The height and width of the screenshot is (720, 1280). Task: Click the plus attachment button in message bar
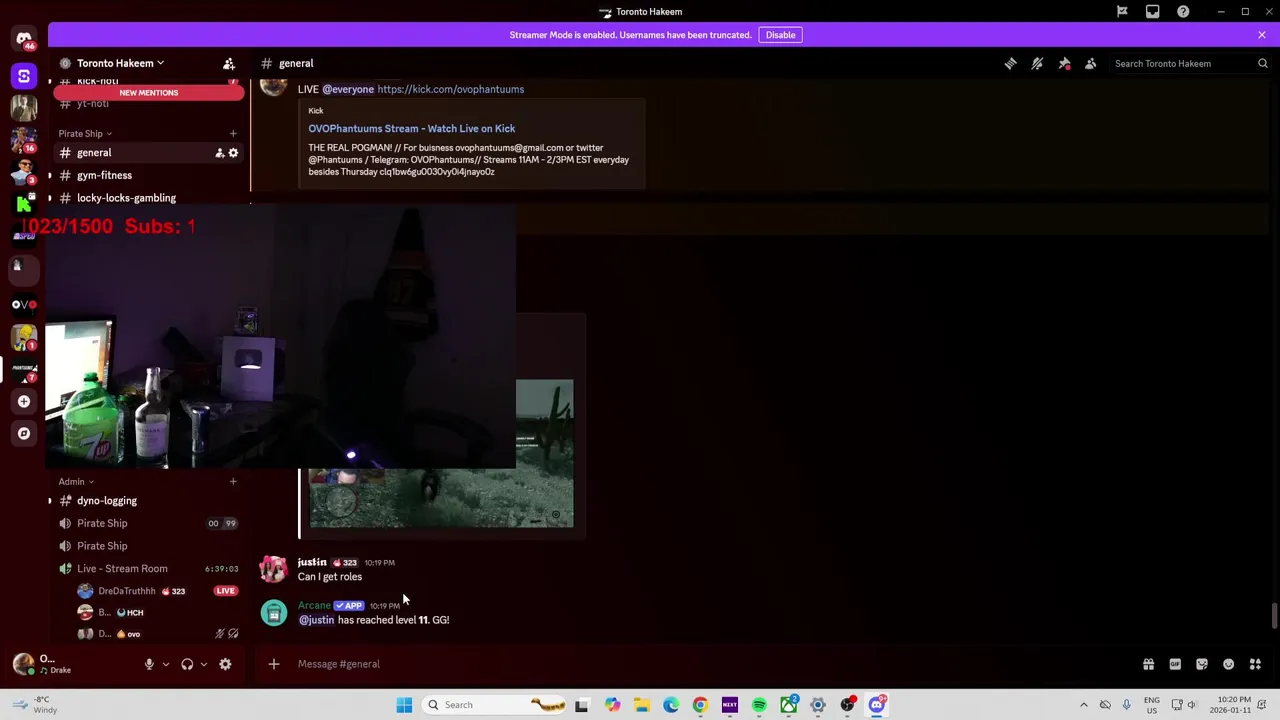273,664
